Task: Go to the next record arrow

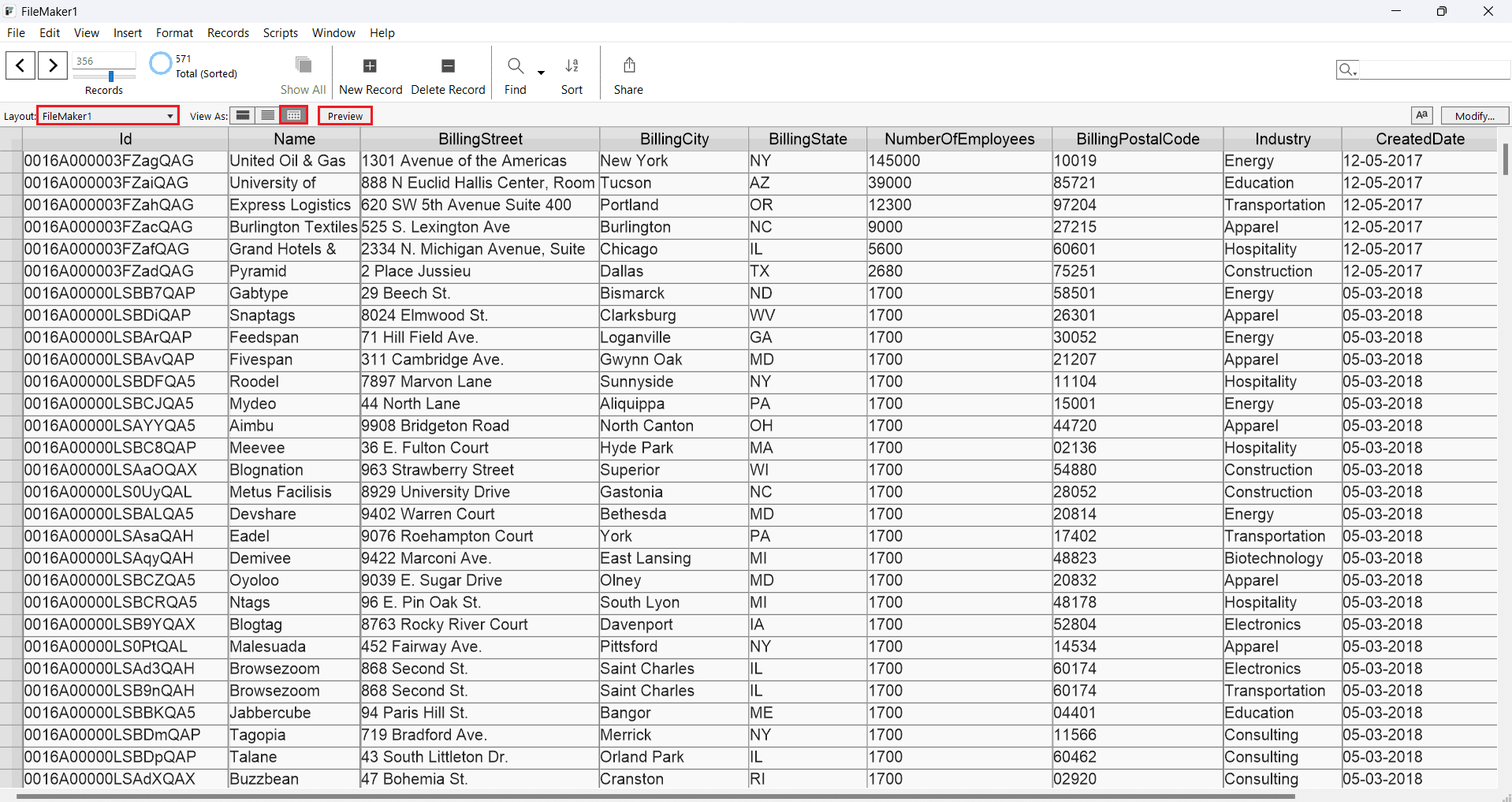Action: coord(53,65)
